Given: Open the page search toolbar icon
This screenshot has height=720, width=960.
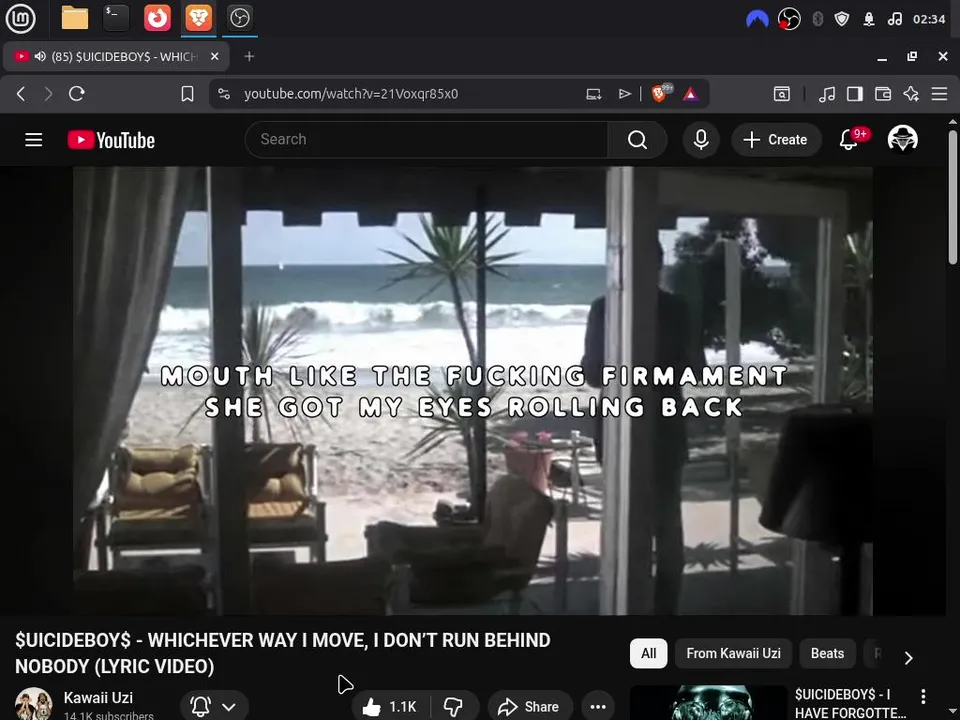Looking at the screenshot, I should [x=782, y=94].
